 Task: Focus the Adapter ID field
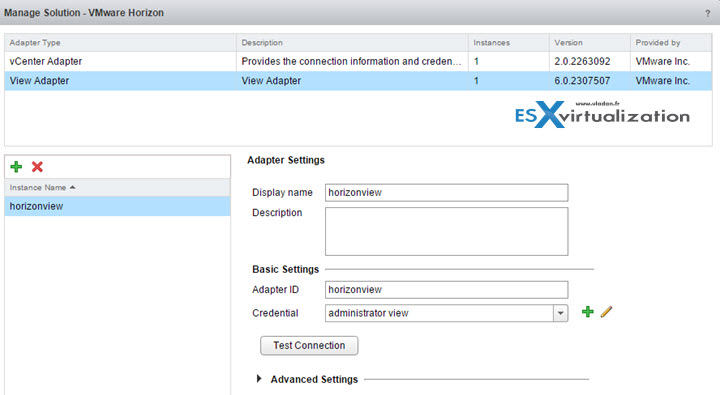(446, 290)
